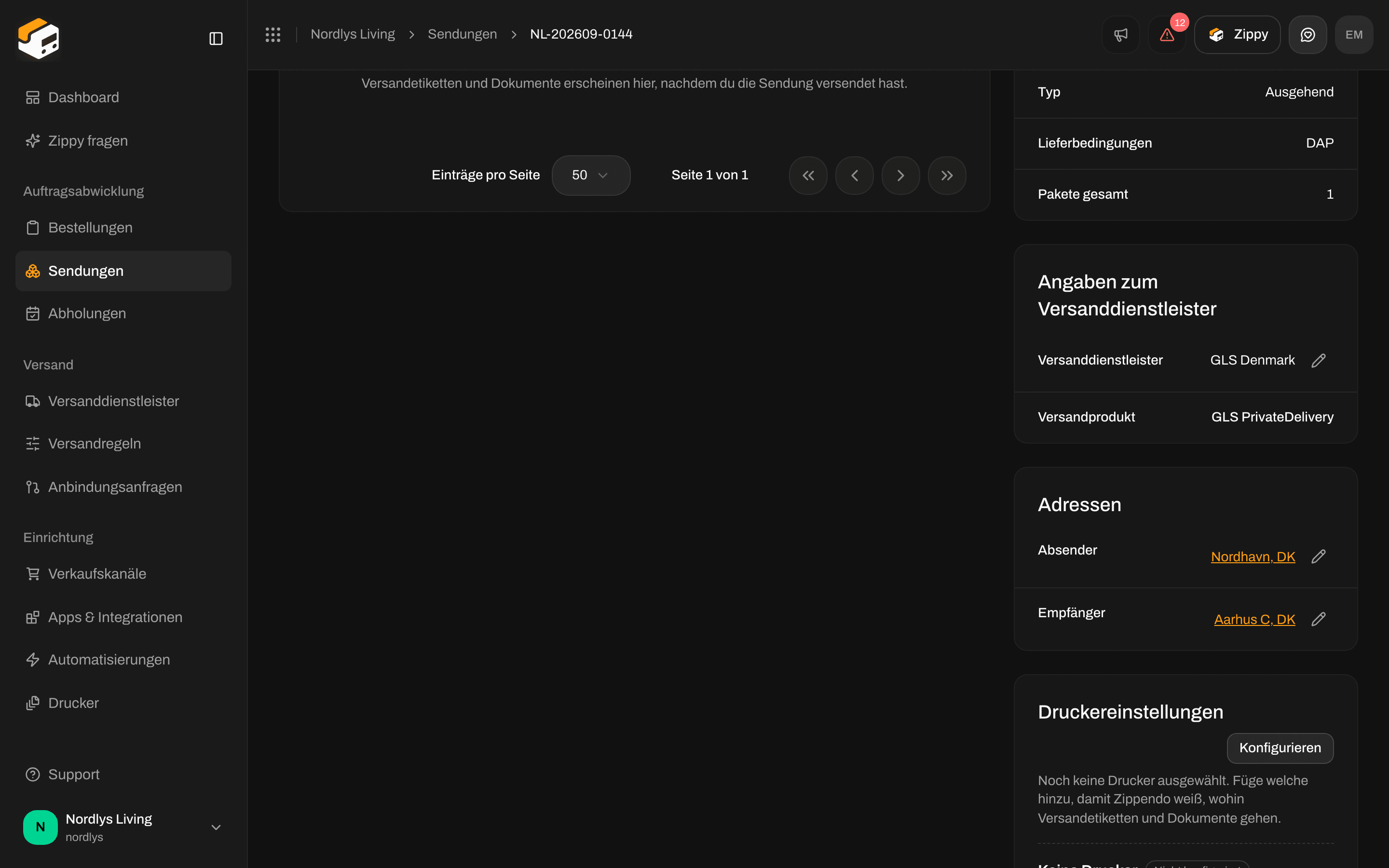
Task: Open announcements megaphone icon
Action: click(1120, 34)
